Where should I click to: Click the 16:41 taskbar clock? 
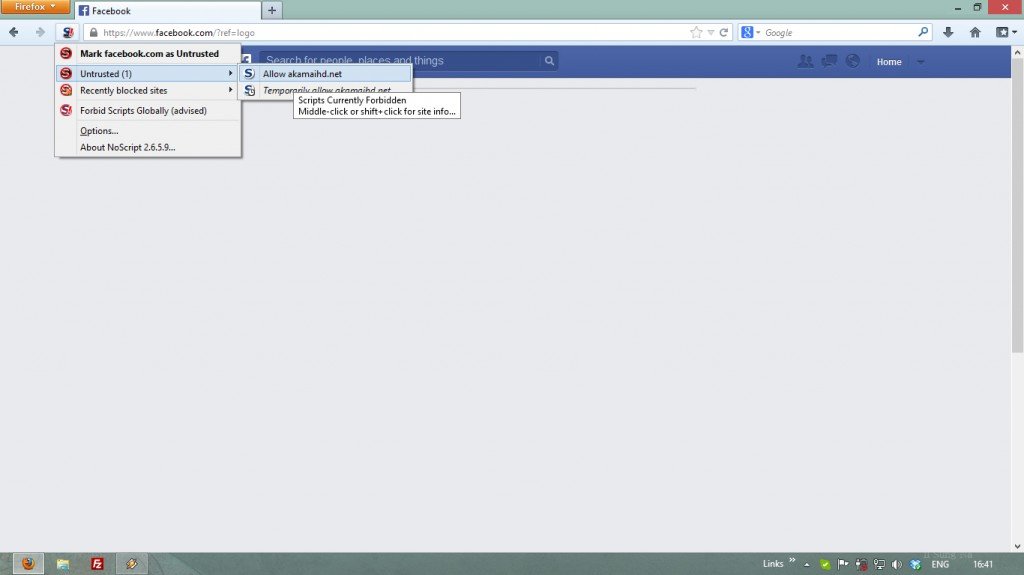[983, 565]
